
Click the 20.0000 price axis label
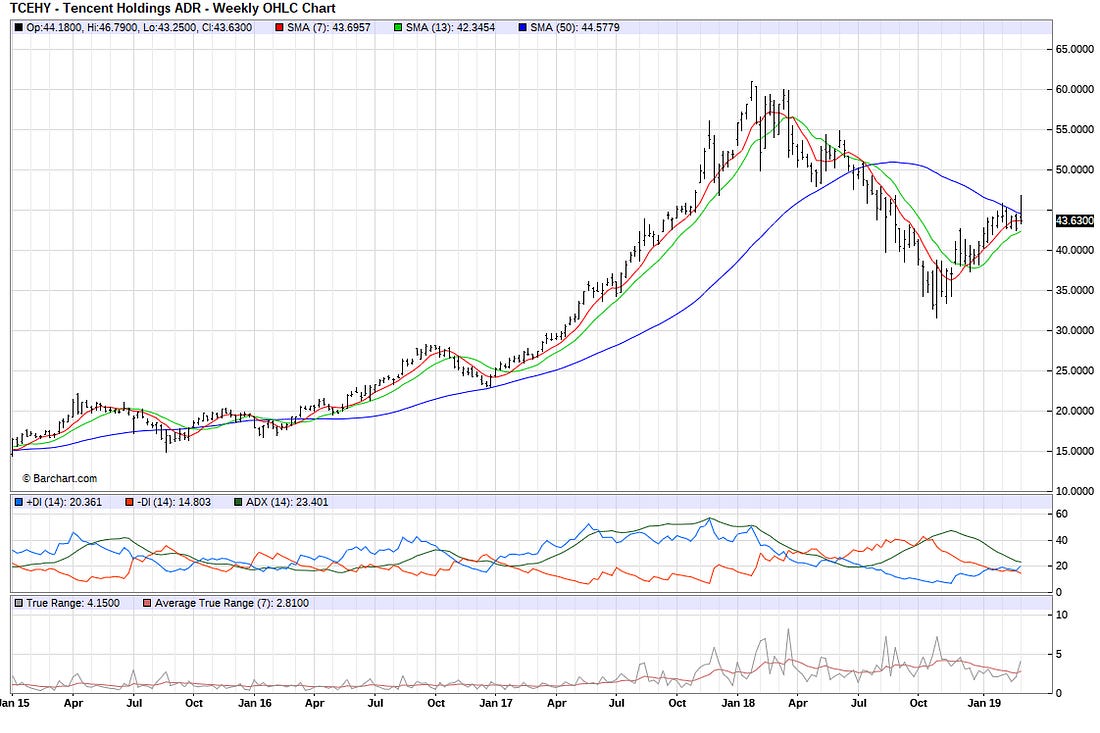pyautogui.click(x=1075, y=411)
